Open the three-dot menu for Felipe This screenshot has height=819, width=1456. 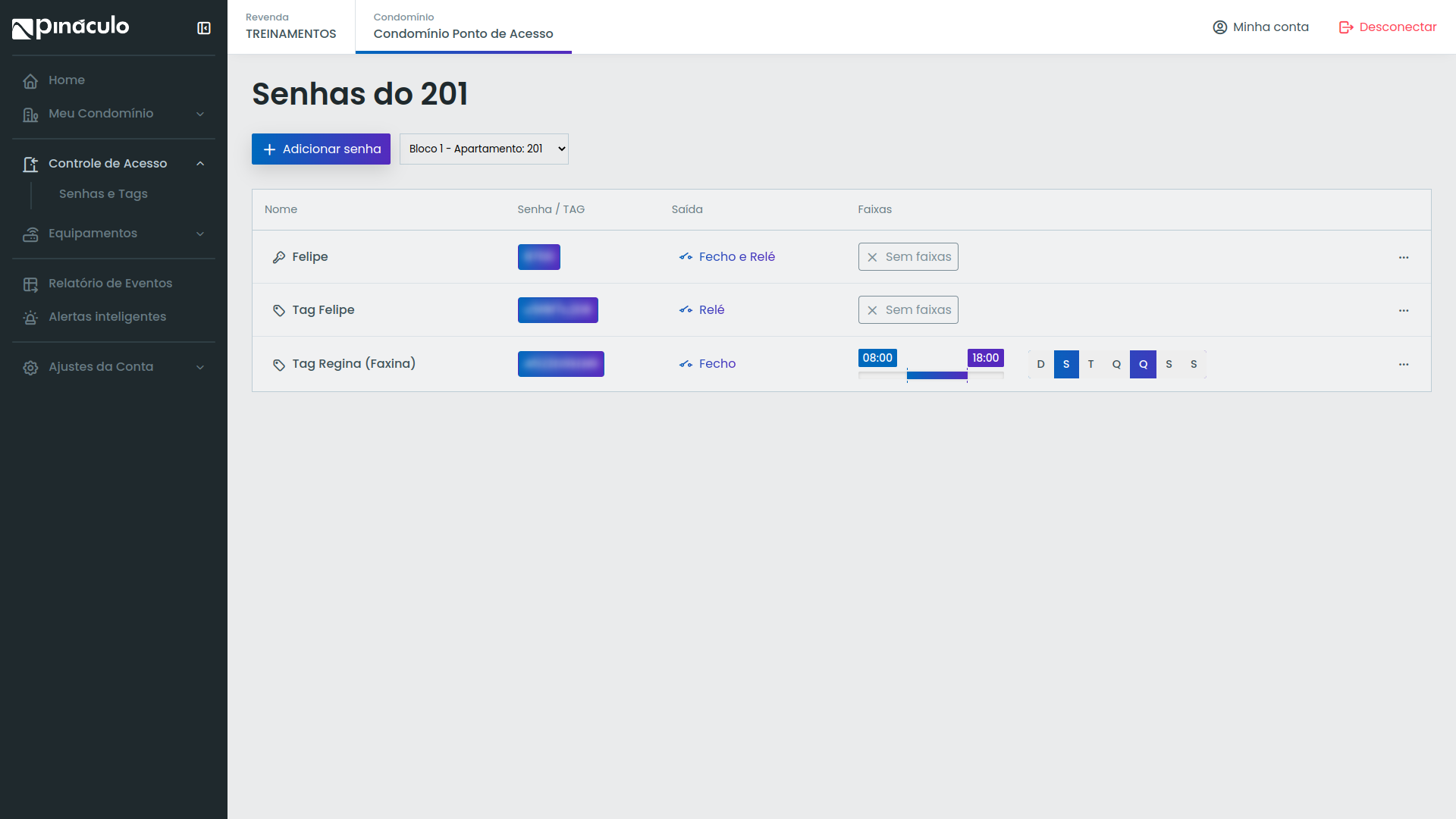pyautogui.click(x=1404, y=258)
